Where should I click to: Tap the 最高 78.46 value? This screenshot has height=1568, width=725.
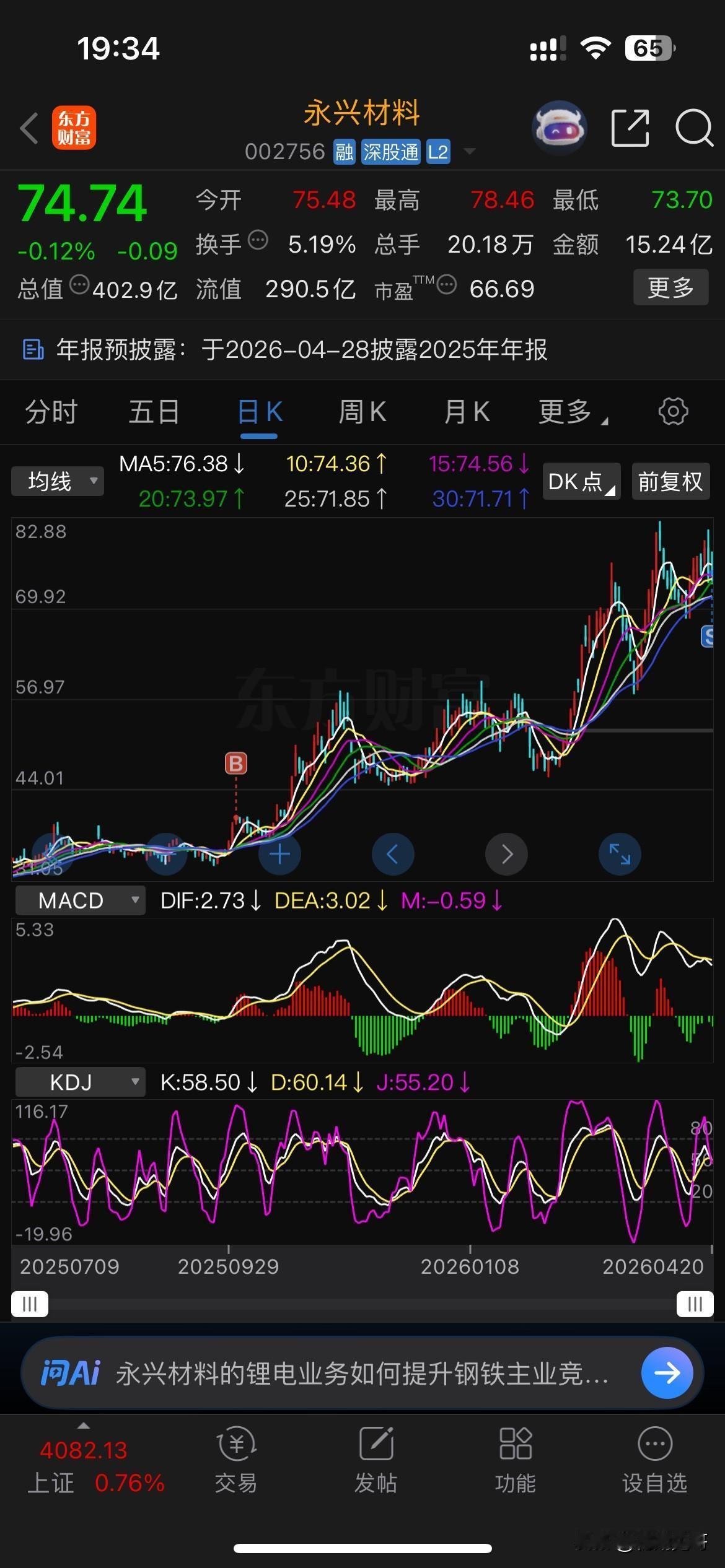tap(502, 200)
